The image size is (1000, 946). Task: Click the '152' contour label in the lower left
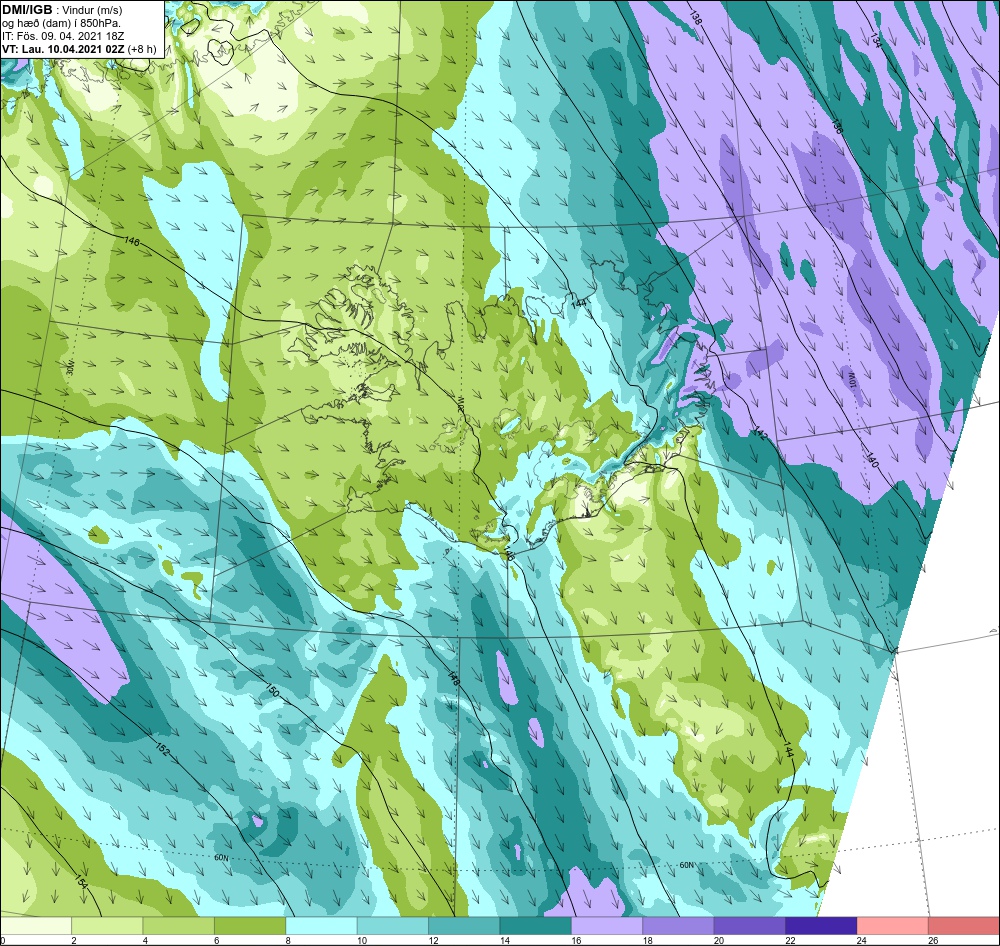point(163,750)
